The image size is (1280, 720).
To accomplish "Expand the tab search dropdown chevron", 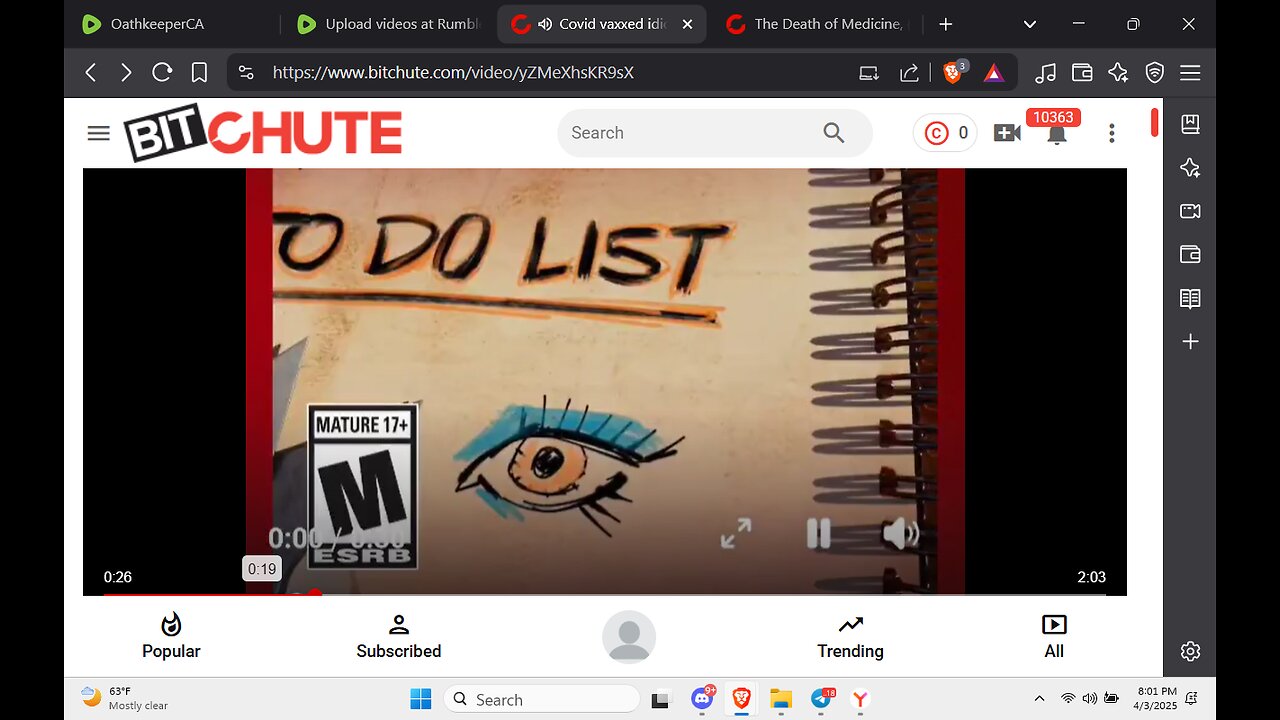I will click(x=1030, y=24).
